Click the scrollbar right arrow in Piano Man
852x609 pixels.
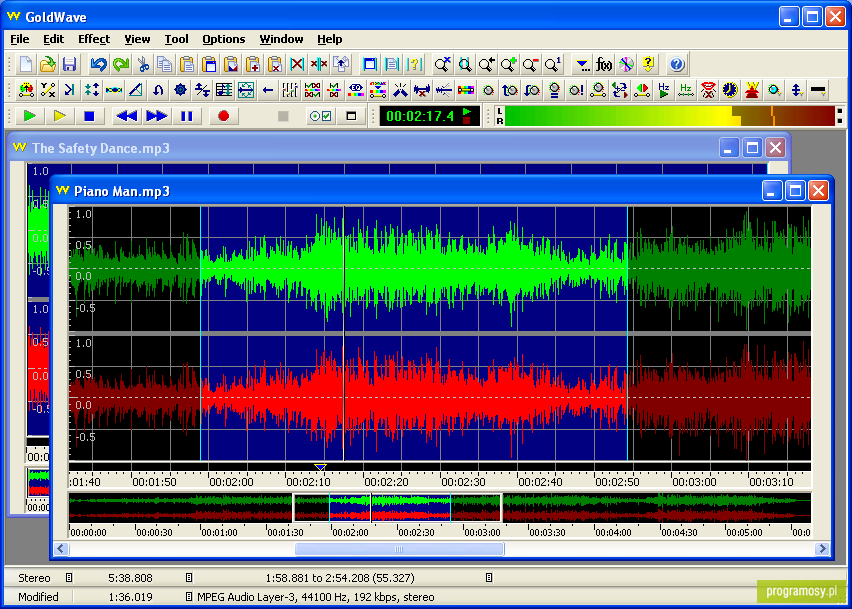coord(822,549)
